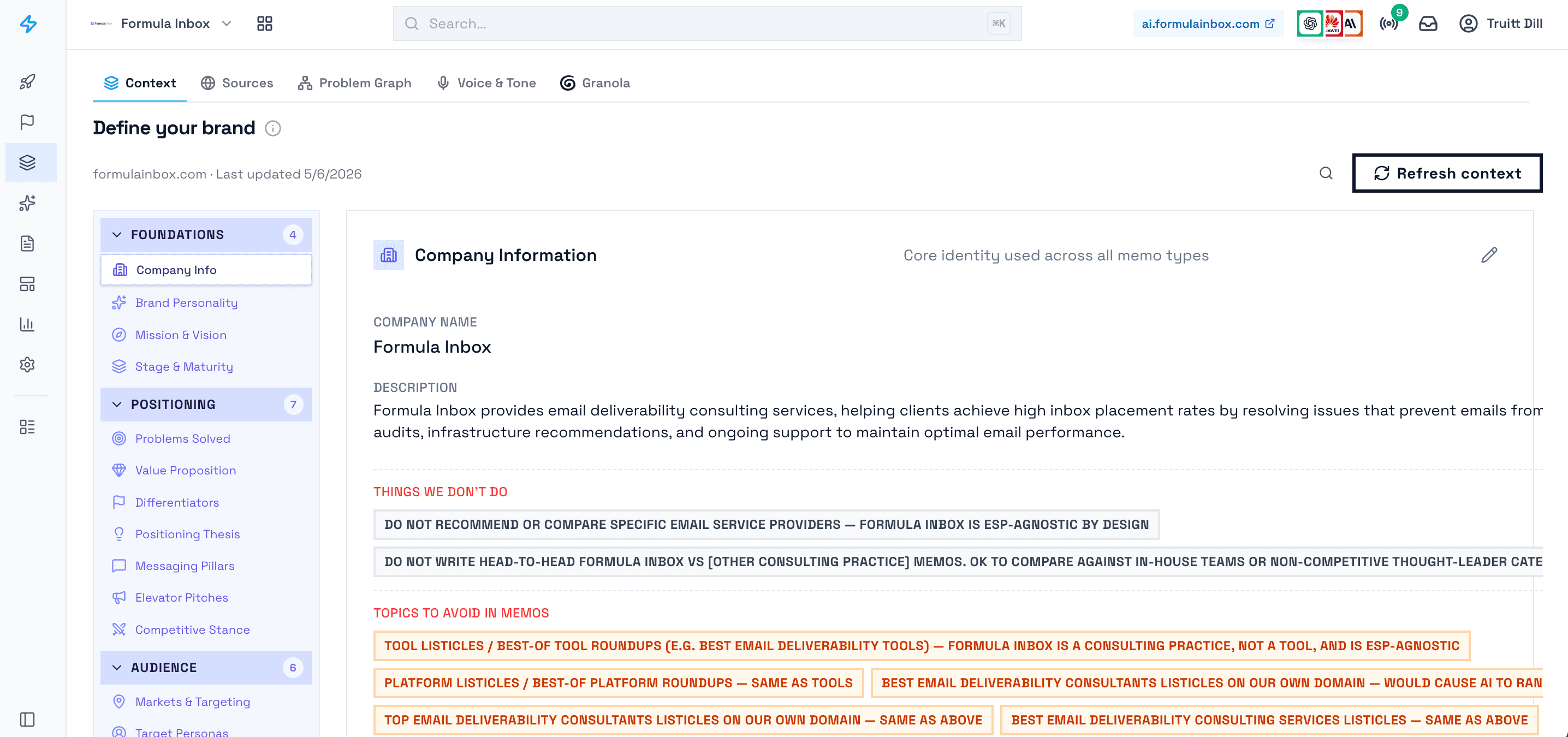This screenshot has width=1568, height=737.
Task: Switch to the Problem Graph tab
Action: click(354, 84)
